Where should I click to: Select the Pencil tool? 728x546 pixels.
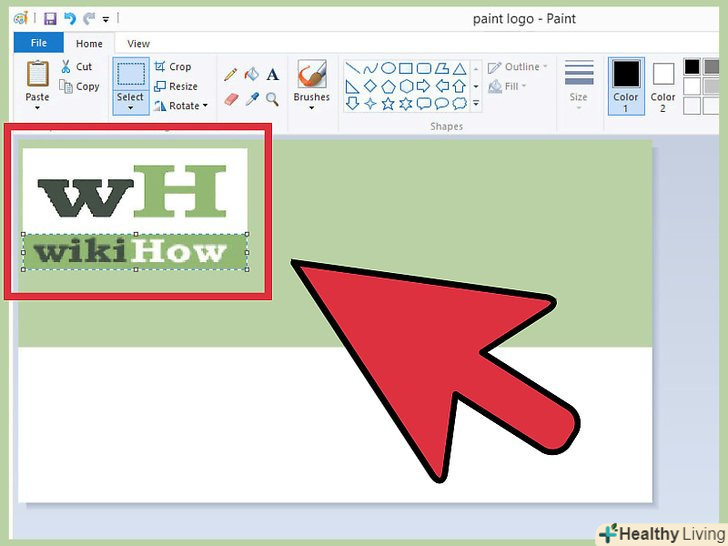click(230, 74)
